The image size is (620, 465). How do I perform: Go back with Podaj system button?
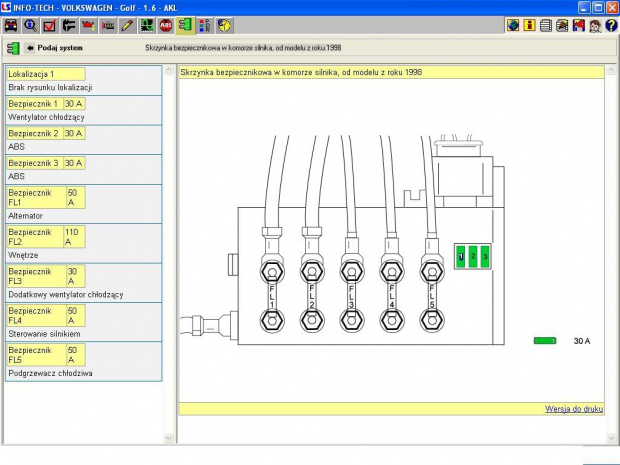click(53, 48)
